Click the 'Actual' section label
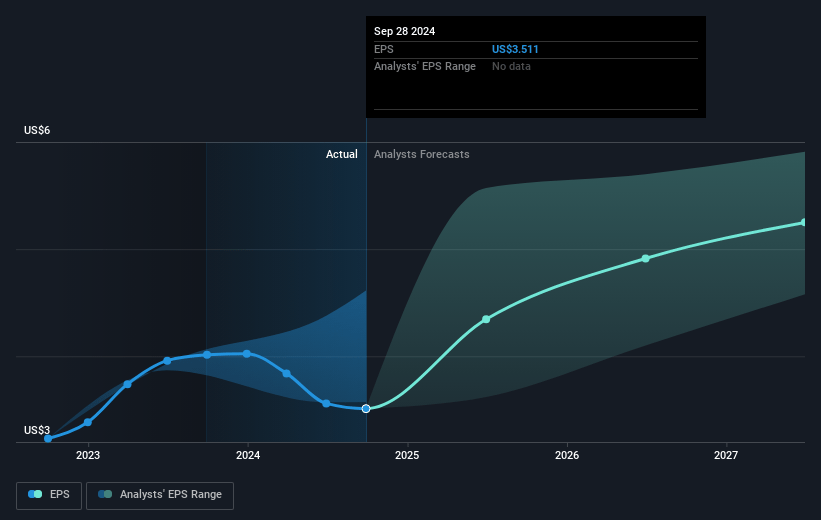Image resolution: width=821 pixels, height=520 pixels. (341, 154)
